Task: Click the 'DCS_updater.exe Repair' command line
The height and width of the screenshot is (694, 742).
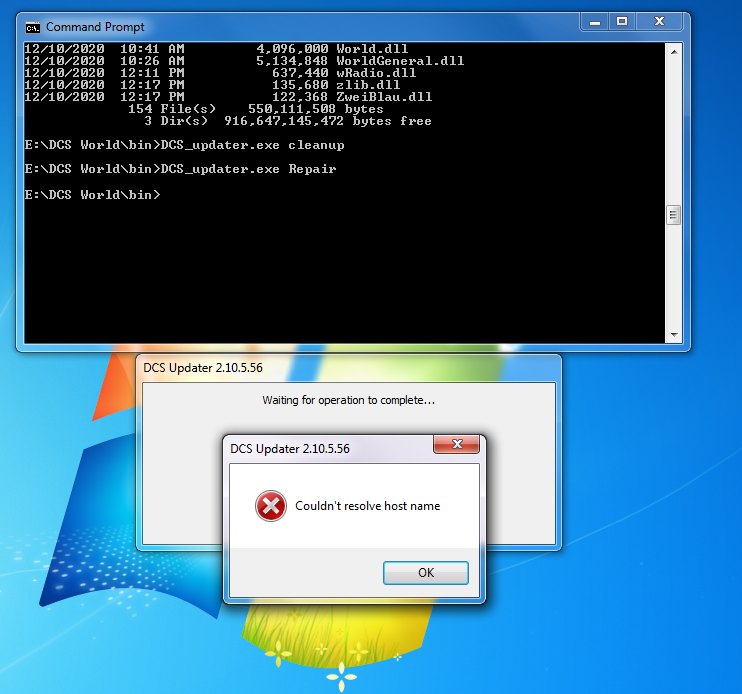Action: tap(181, 169)
